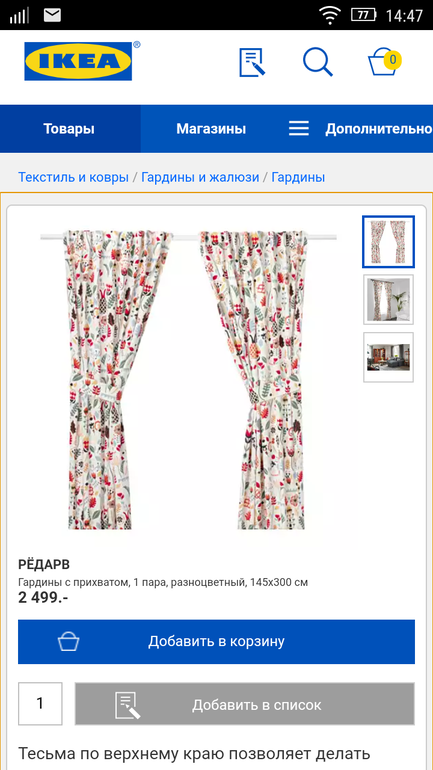
Task: Select the Товары tab
Action: 69,129
